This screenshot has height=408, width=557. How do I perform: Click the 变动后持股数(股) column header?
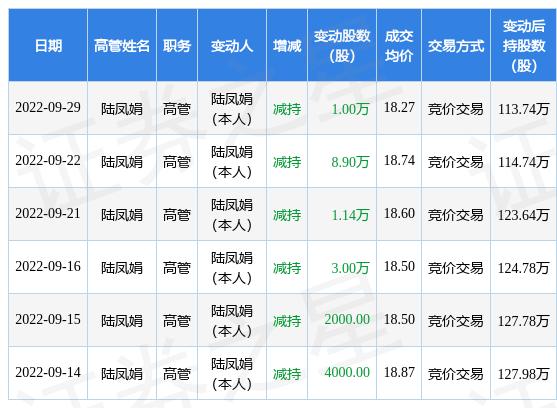(524, 46)
